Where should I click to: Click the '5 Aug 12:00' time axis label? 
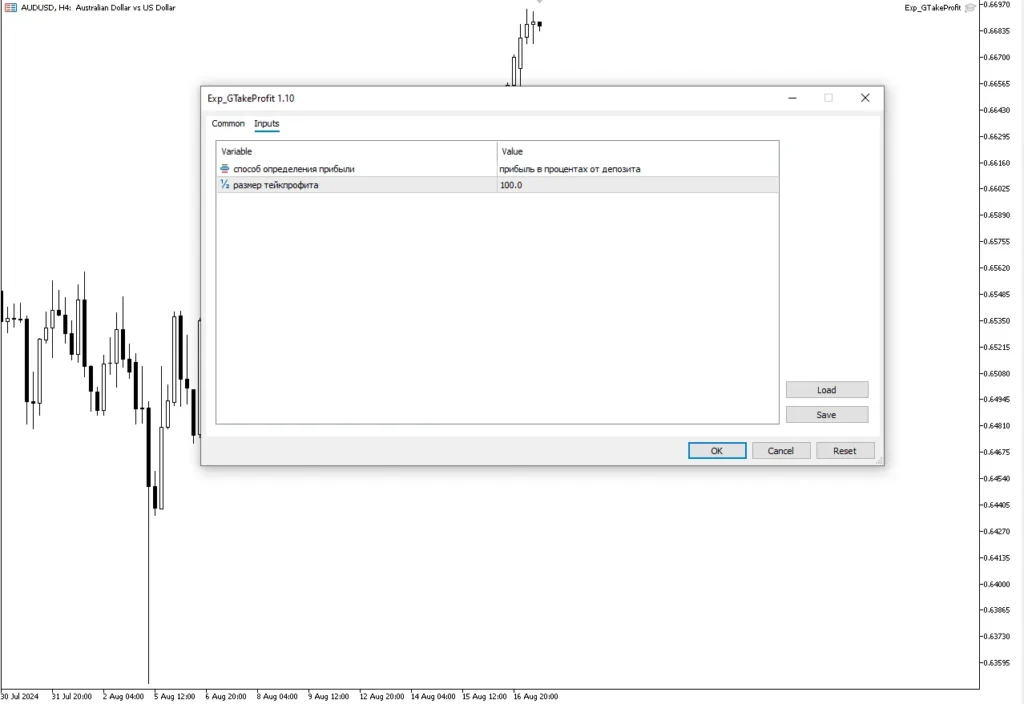point(174,696)
